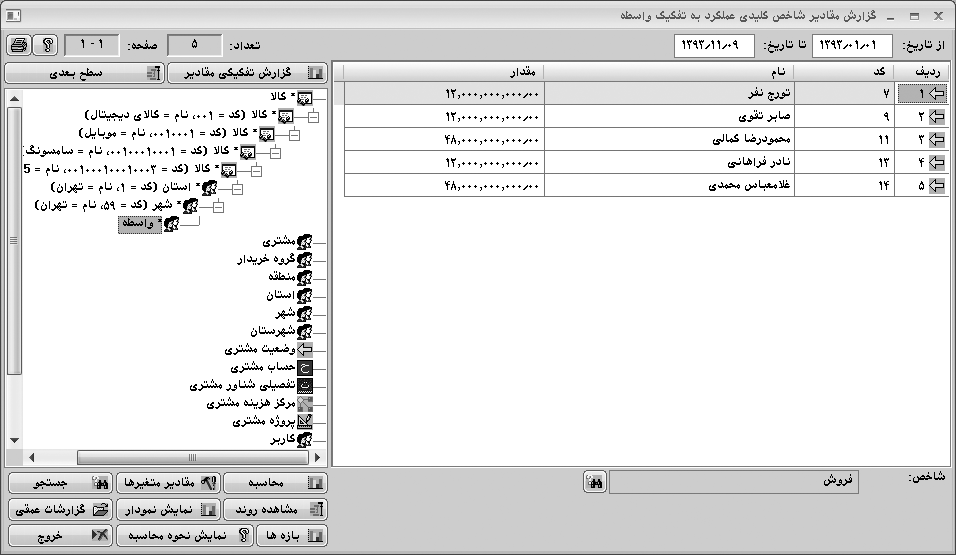Click the سطح بعدی button

coord(83,73)
